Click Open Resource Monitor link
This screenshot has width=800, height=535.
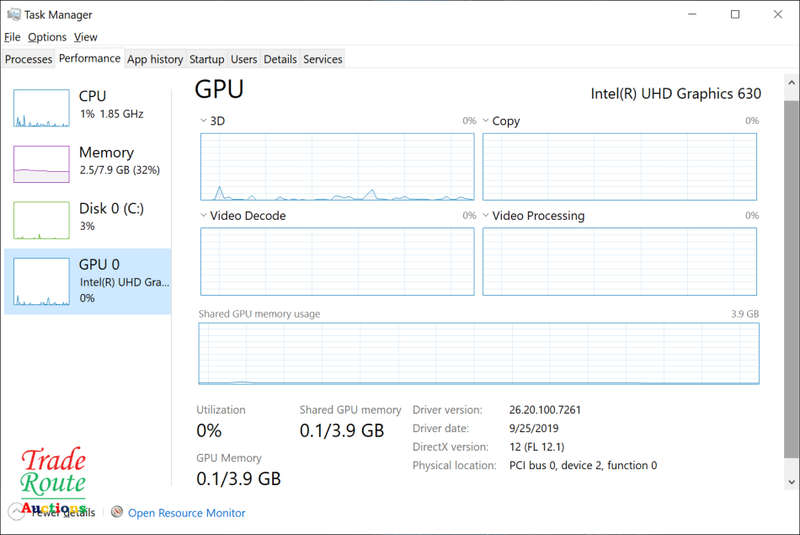(186, 513)
